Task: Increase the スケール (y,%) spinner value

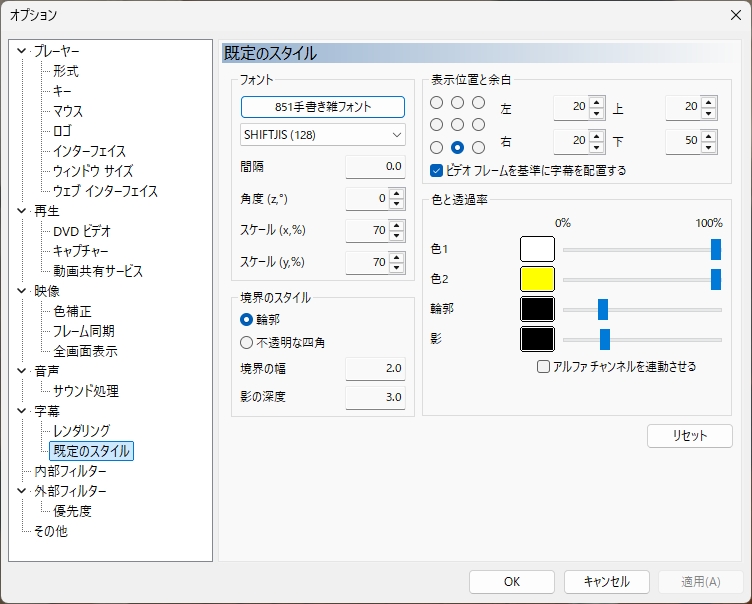Action: pyautogui.click(x=397, y=257)
